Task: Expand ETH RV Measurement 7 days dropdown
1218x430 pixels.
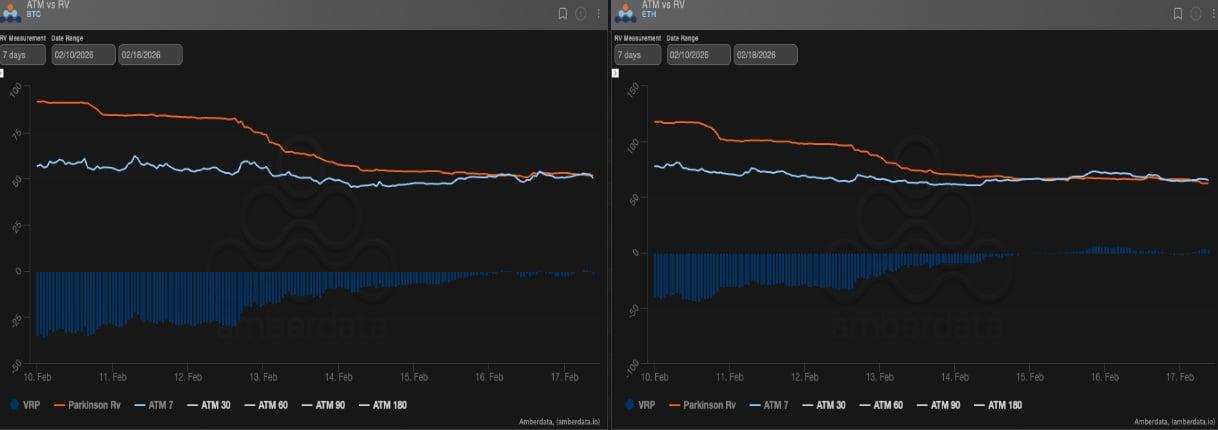Action: point(638,55)
